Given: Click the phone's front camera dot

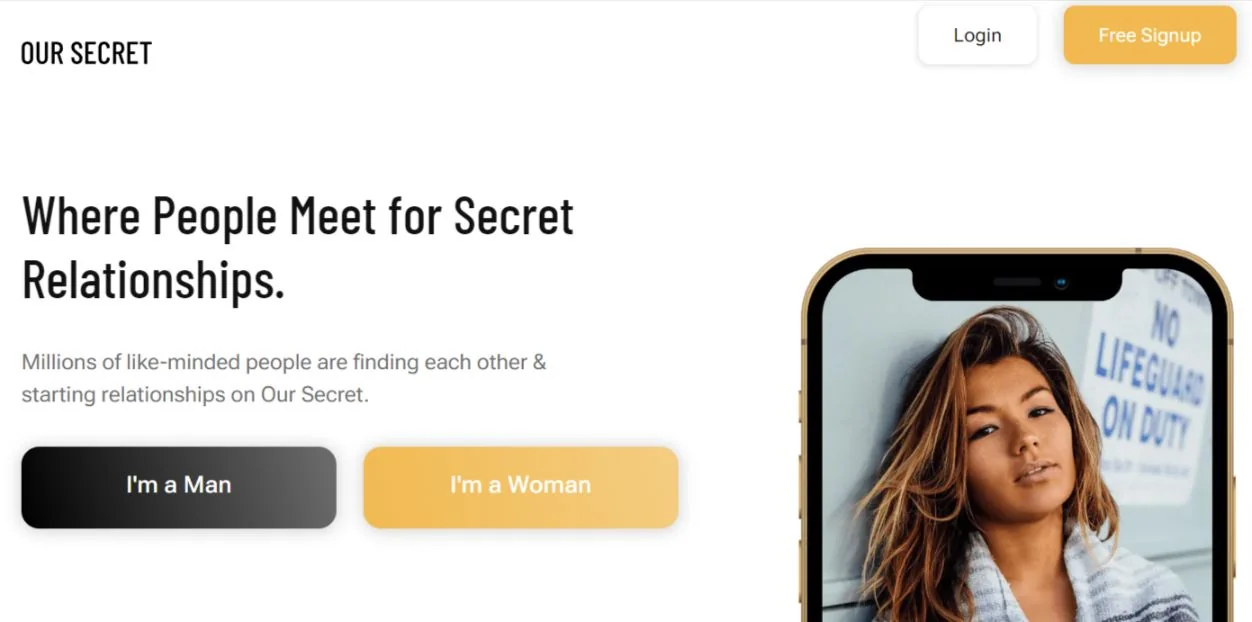Looking at the screenshot, I should 1061,283.
